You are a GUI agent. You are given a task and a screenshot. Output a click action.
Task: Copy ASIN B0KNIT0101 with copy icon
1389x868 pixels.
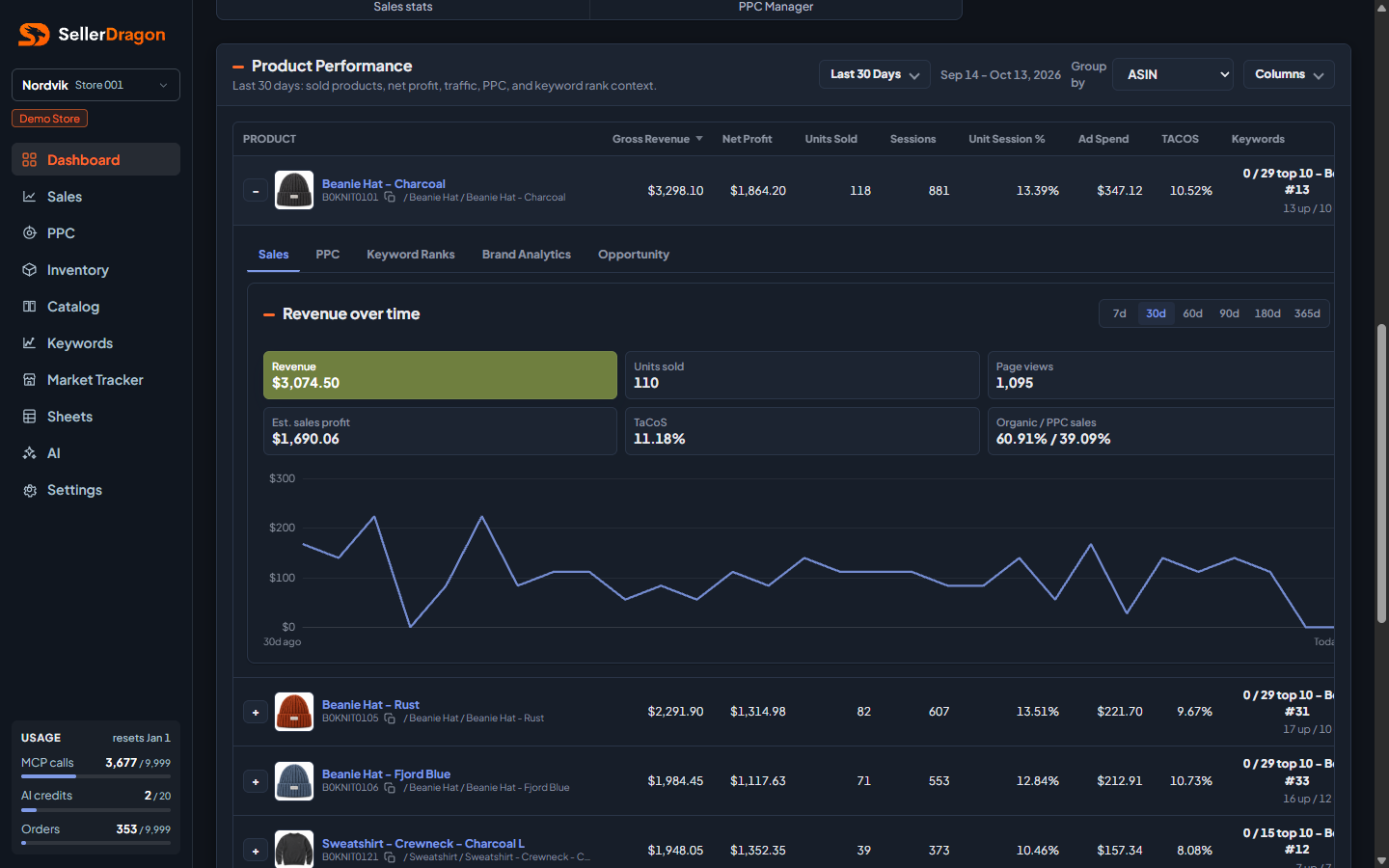[x=390, y=198]
